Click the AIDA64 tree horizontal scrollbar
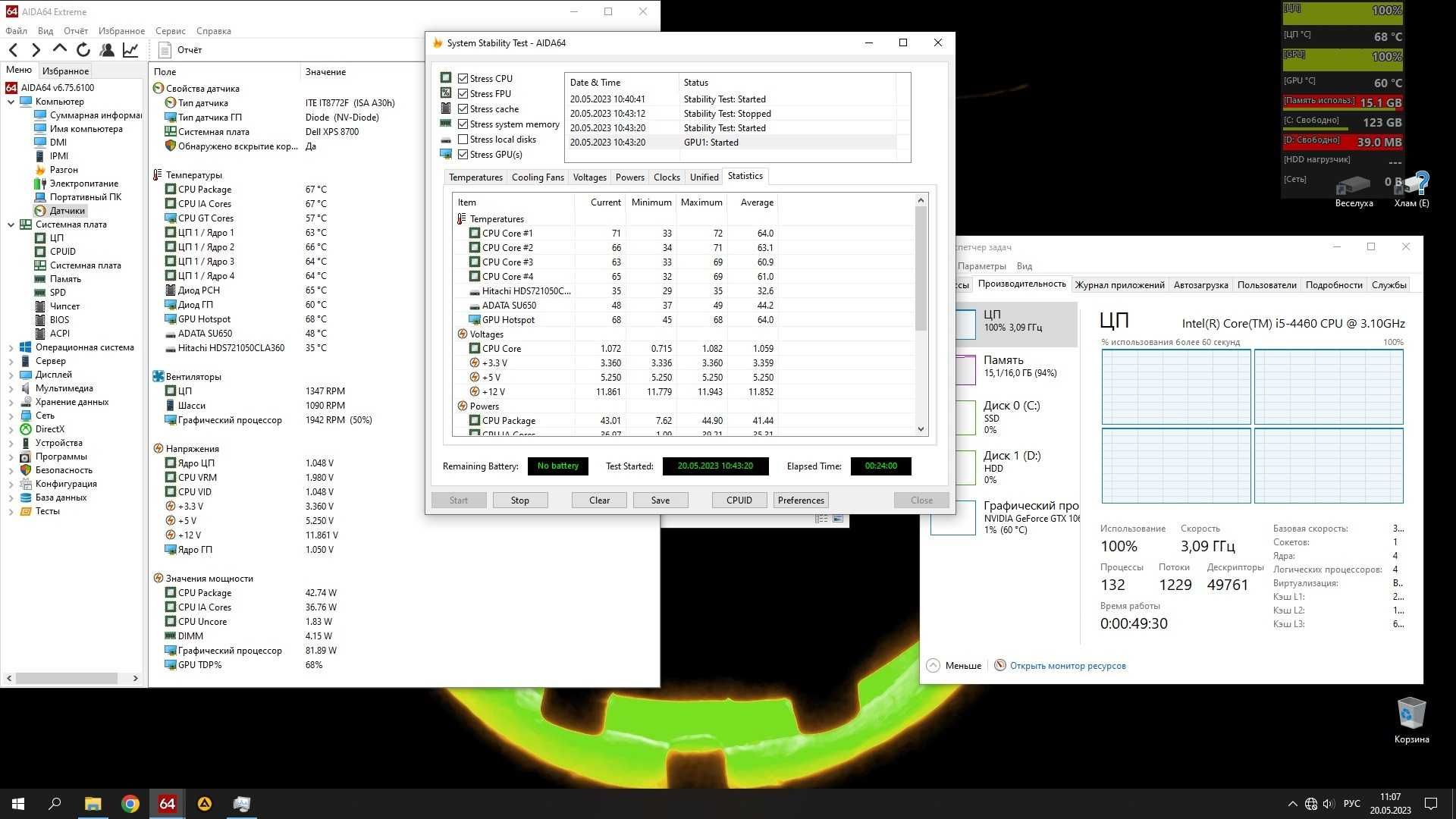 [67, 678]
